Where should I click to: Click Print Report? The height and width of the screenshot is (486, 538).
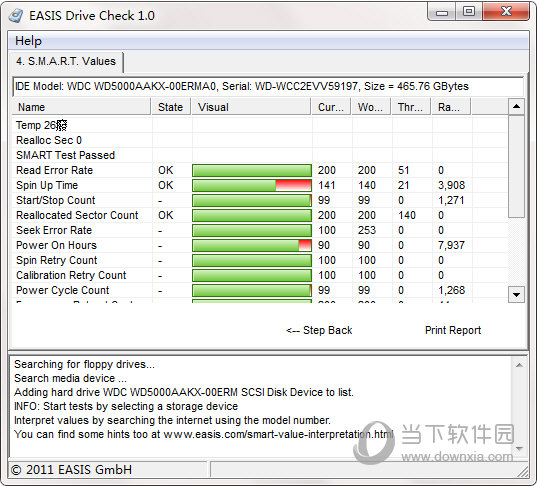click(x=453, y=330)
